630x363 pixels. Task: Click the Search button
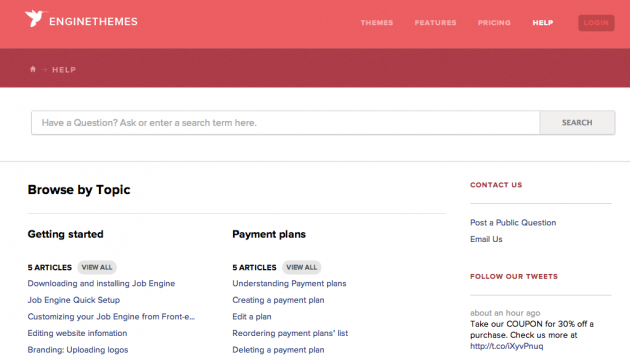pyautogui.click(x=577, y=123)
